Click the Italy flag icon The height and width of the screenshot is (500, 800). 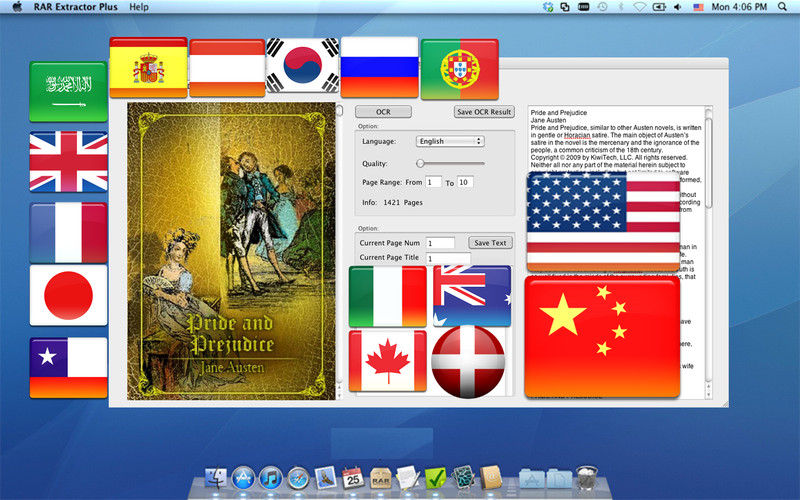(x=388, y=296)
